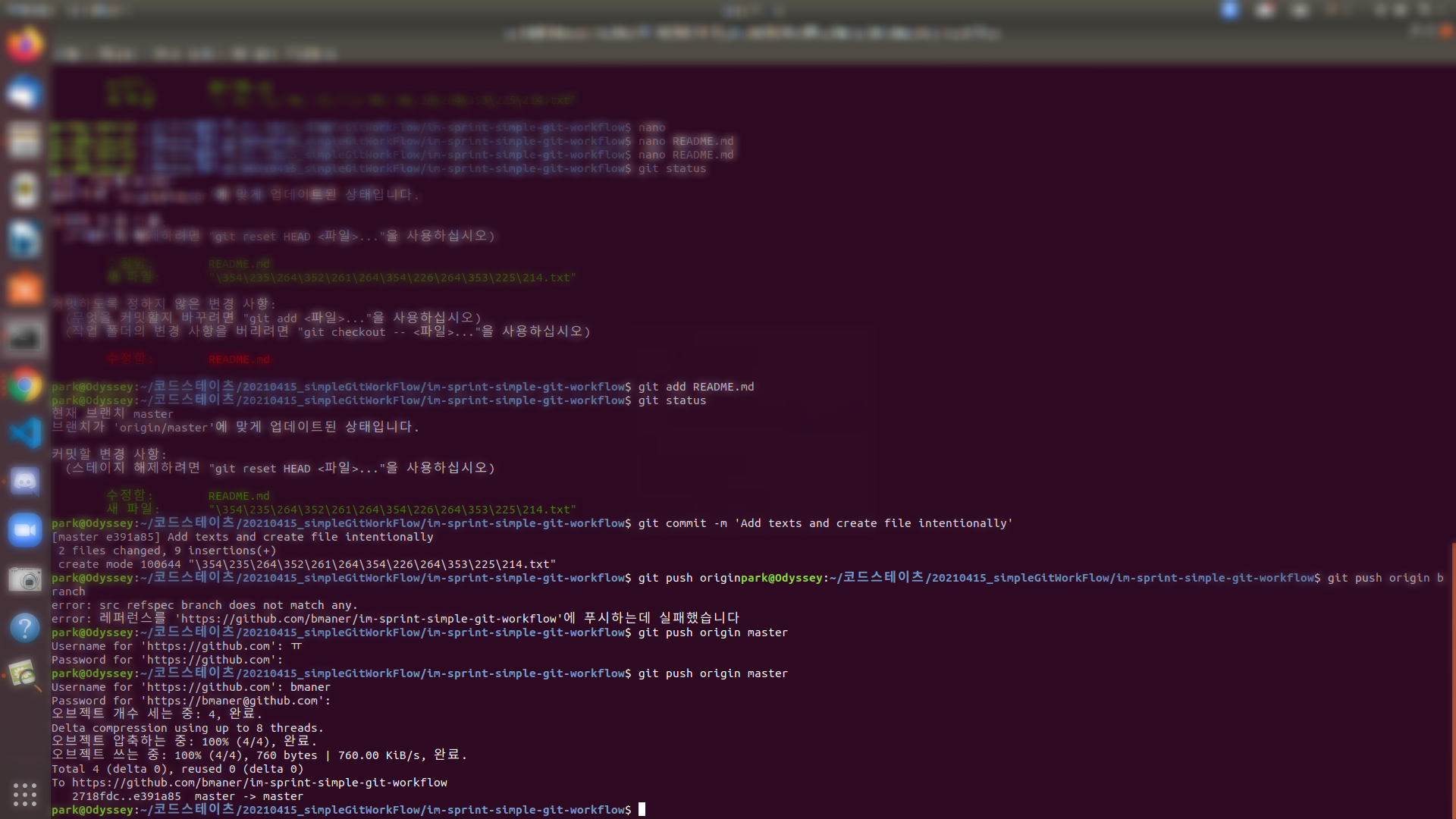The height and width of the screenshot is (819, 1456).
Task: Launch Zoom from the dock
Action: click(x=25, y=530)
